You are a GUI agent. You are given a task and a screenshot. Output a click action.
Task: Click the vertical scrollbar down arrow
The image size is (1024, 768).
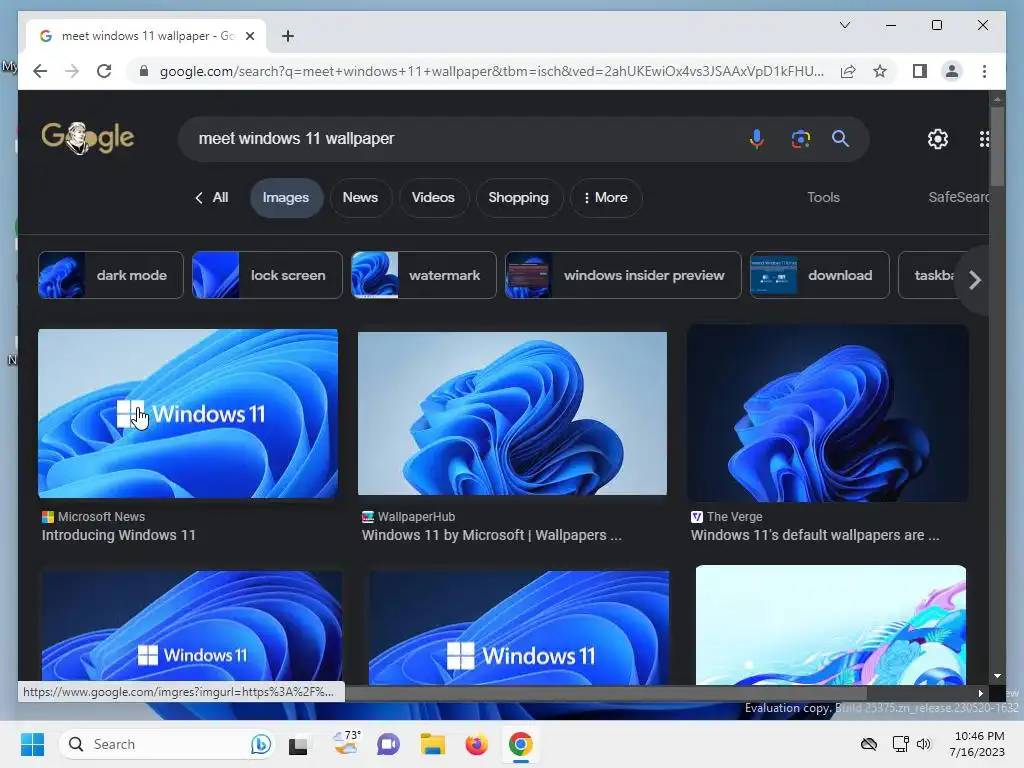pyautogui.click(x=997, y=677)
